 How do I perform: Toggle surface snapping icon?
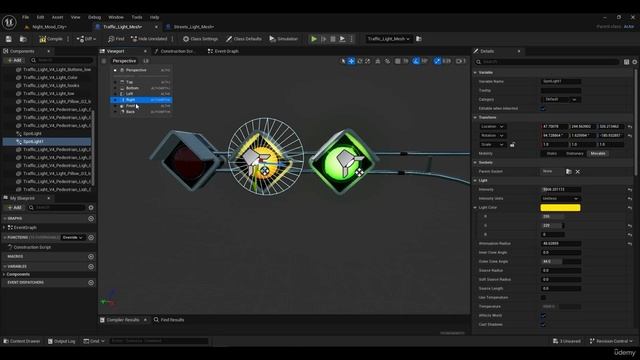[387, 61]
